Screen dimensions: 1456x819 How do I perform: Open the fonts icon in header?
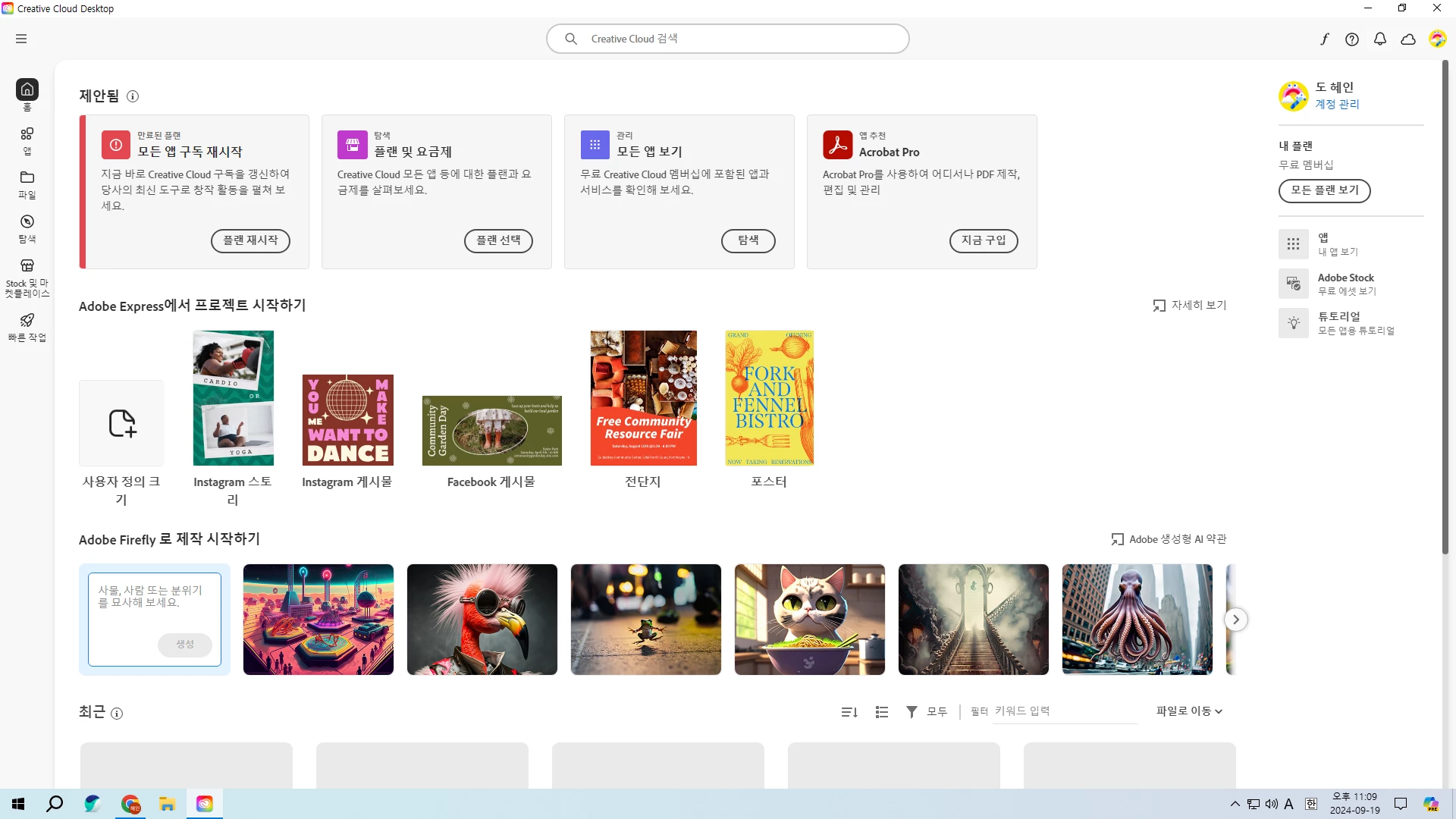pyautogui.click(x=1324, y=39)
